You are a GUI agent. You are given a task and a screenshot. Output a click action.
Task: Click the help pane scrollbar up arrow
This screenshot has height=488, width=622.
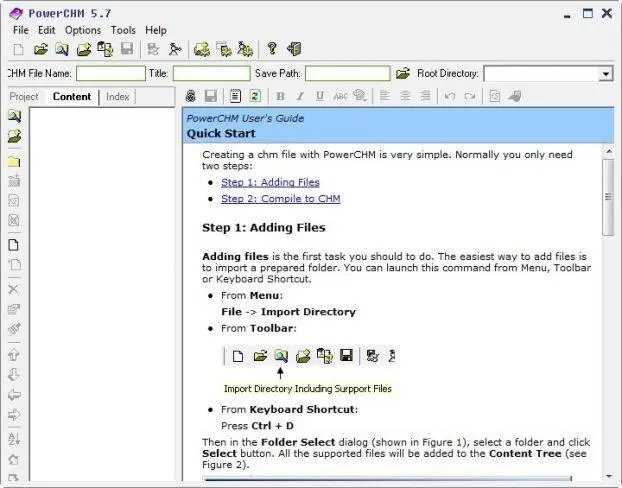pyautogui.click(x=608, y=152)
